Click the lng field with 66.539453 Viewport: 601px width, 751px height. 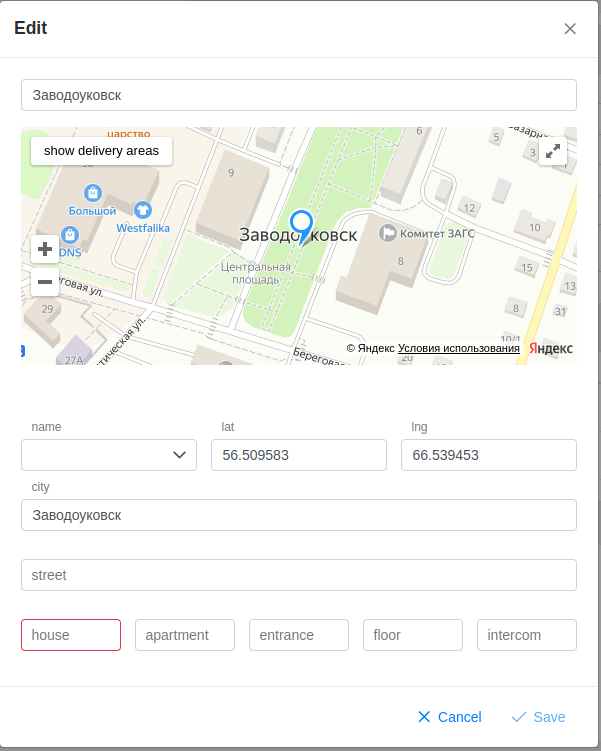tap(489, 455)
